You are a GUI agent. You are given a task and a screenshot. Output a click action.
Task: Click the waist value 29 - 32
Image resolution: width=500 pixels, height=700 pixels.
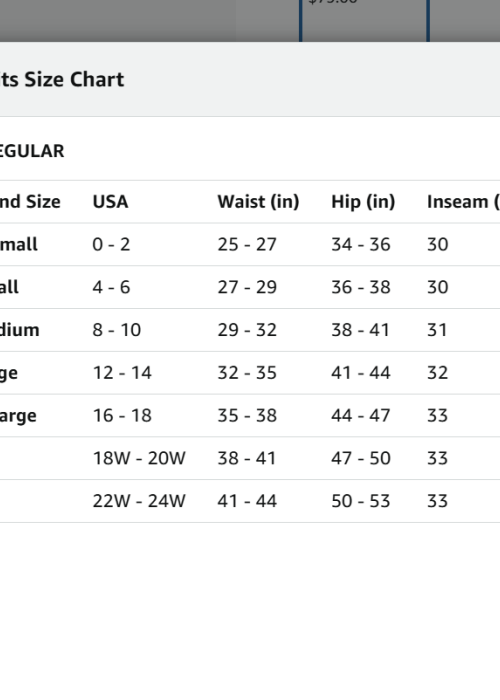coord(247,330)
